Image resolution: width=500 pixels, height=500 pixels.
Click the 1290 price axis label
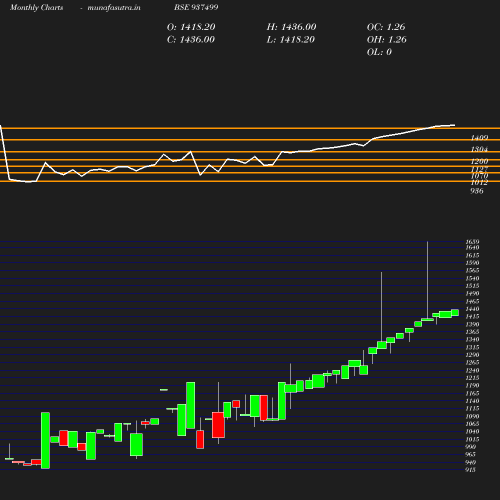(473, 355)
